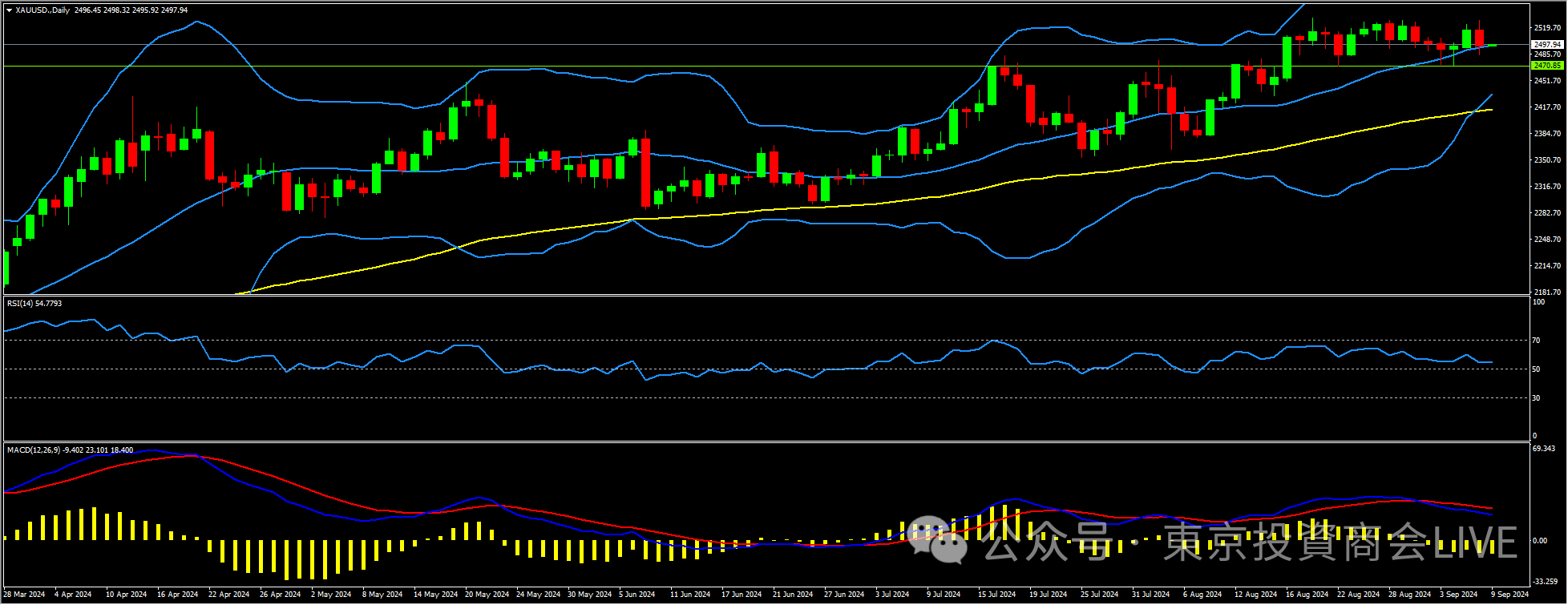Click the 9 Jul 2024 date label
This screenshot has height=605, width=1568.
tap(944, 595)
